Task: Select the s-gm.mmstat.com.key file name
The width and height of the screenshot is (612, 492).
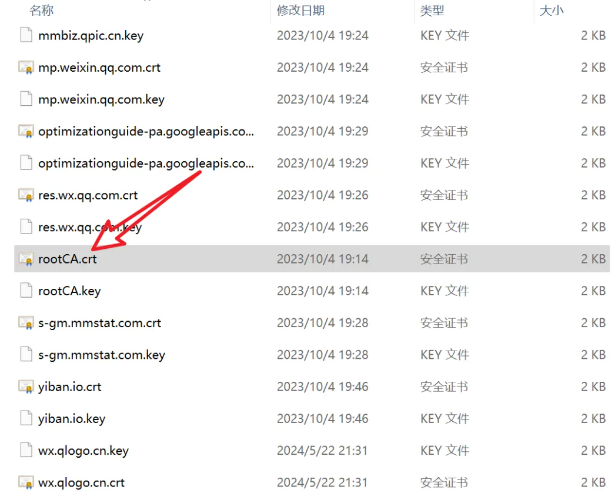Action: (101, 355)
